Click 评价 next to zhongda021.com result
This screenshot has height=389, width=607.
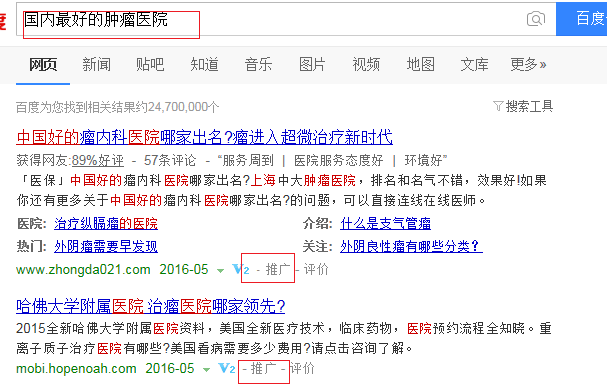(x=316, y=269)
